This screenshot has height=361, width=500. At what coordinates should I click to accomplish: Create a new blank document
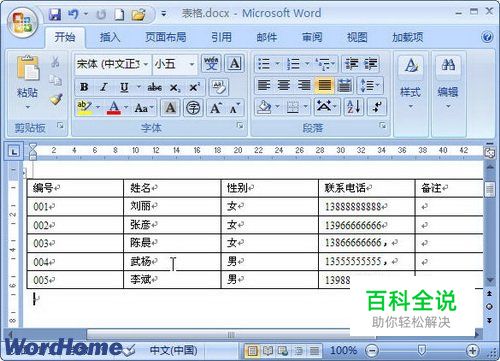119,14
